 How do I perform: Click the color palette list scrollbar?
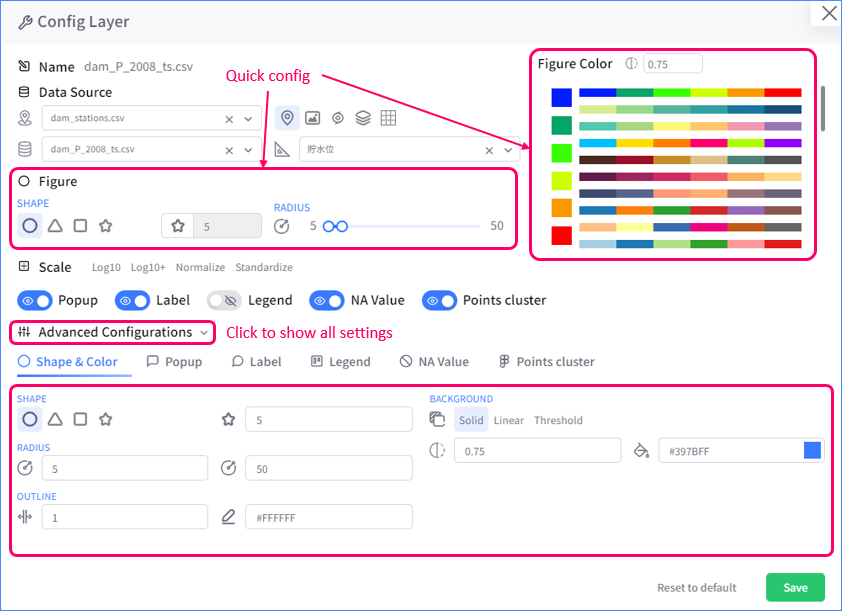(x=823, y=108)
